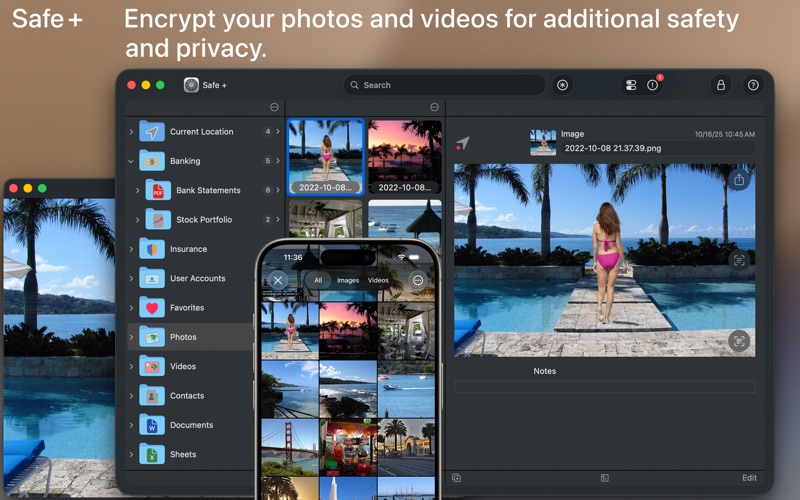The image size is (800, 500).
Task: Click the small image preview beside file name
Action: point(543,142)
